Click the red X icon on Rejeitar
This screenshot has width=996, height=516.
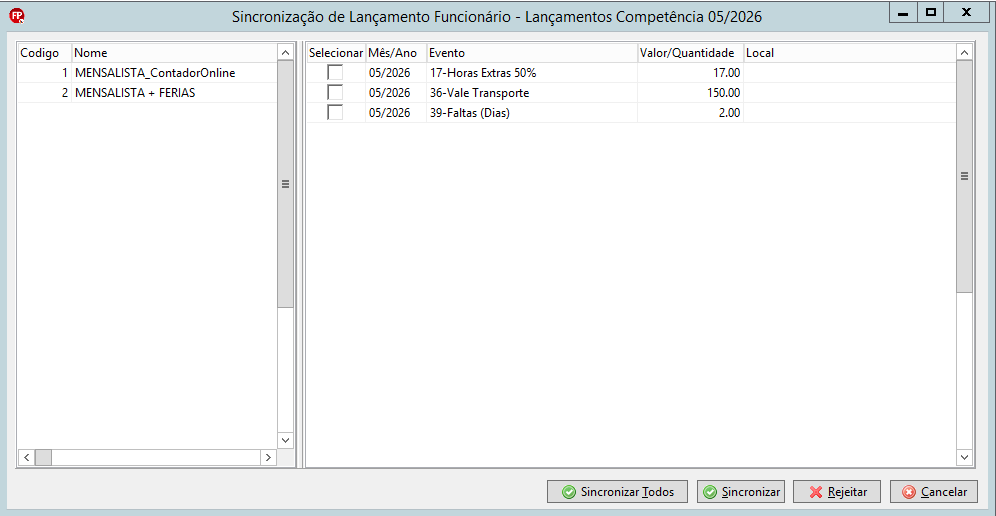point(816,492)
